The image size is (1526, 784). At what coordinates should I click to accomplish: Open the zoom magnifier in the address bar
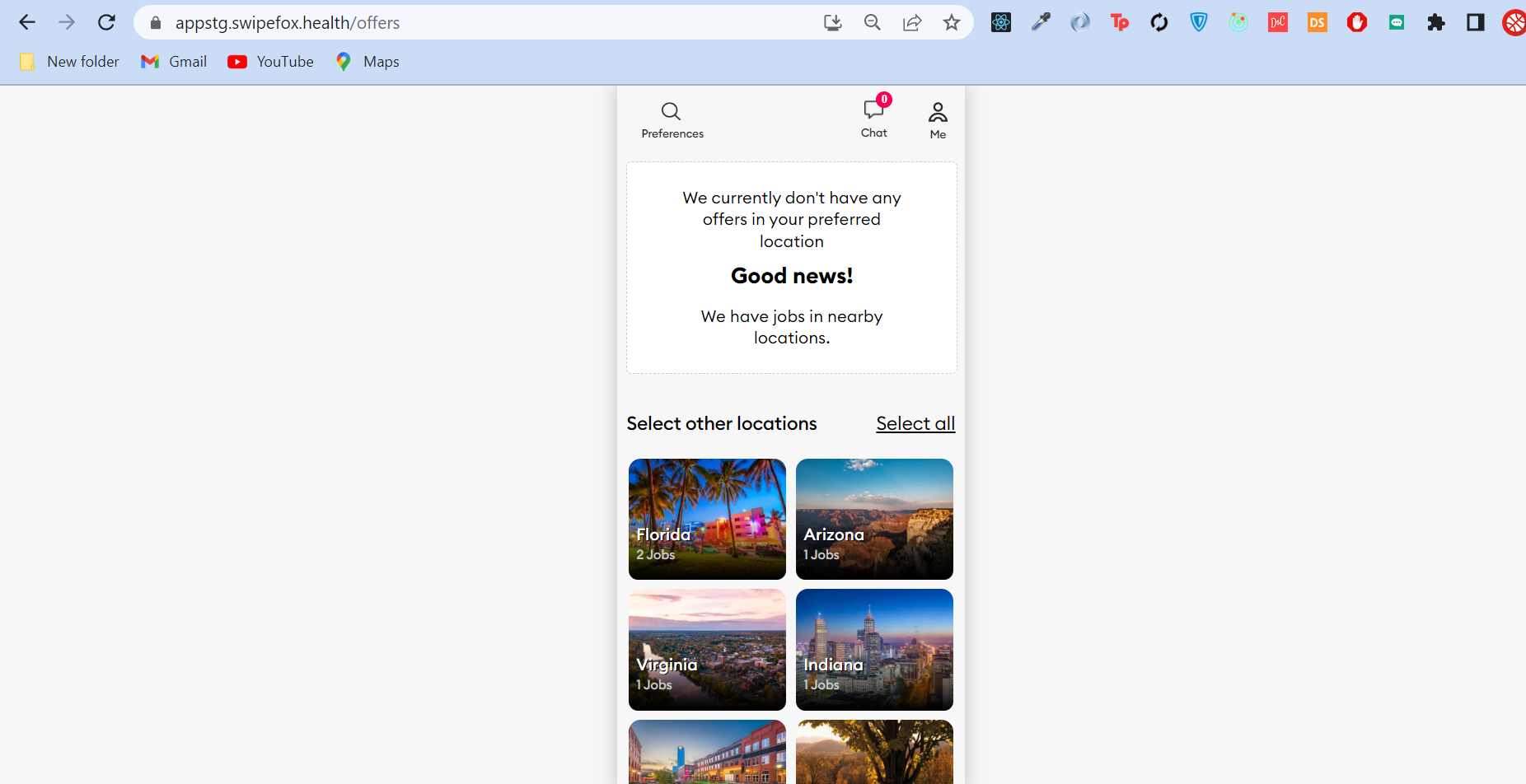point(873,22)
